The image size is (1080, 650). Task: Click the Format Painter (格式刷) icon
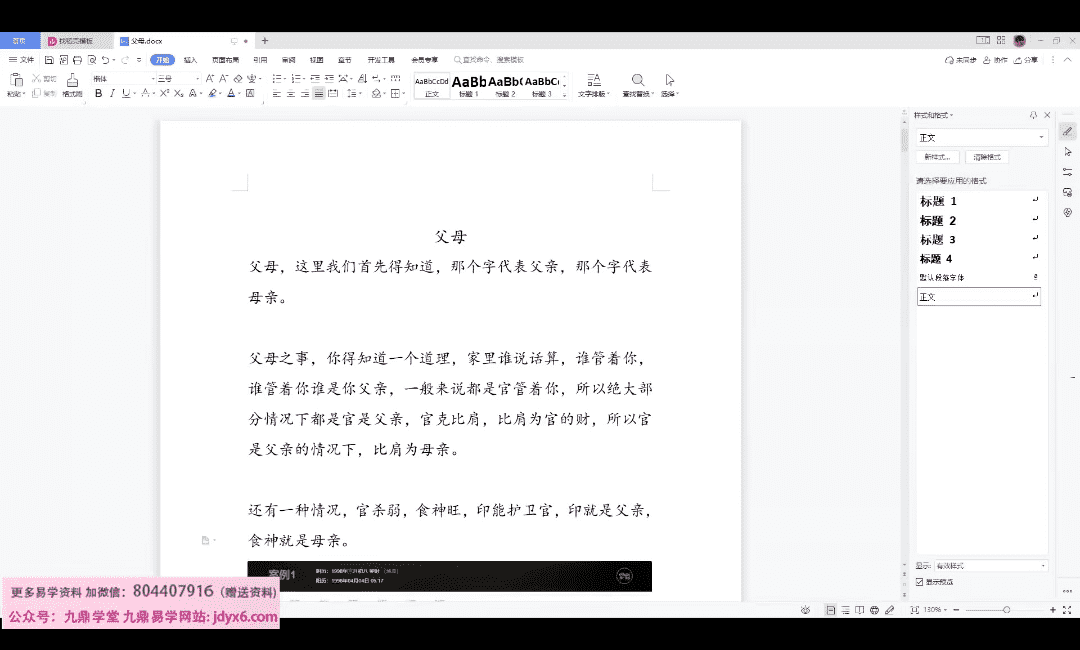tap(72, 82)
